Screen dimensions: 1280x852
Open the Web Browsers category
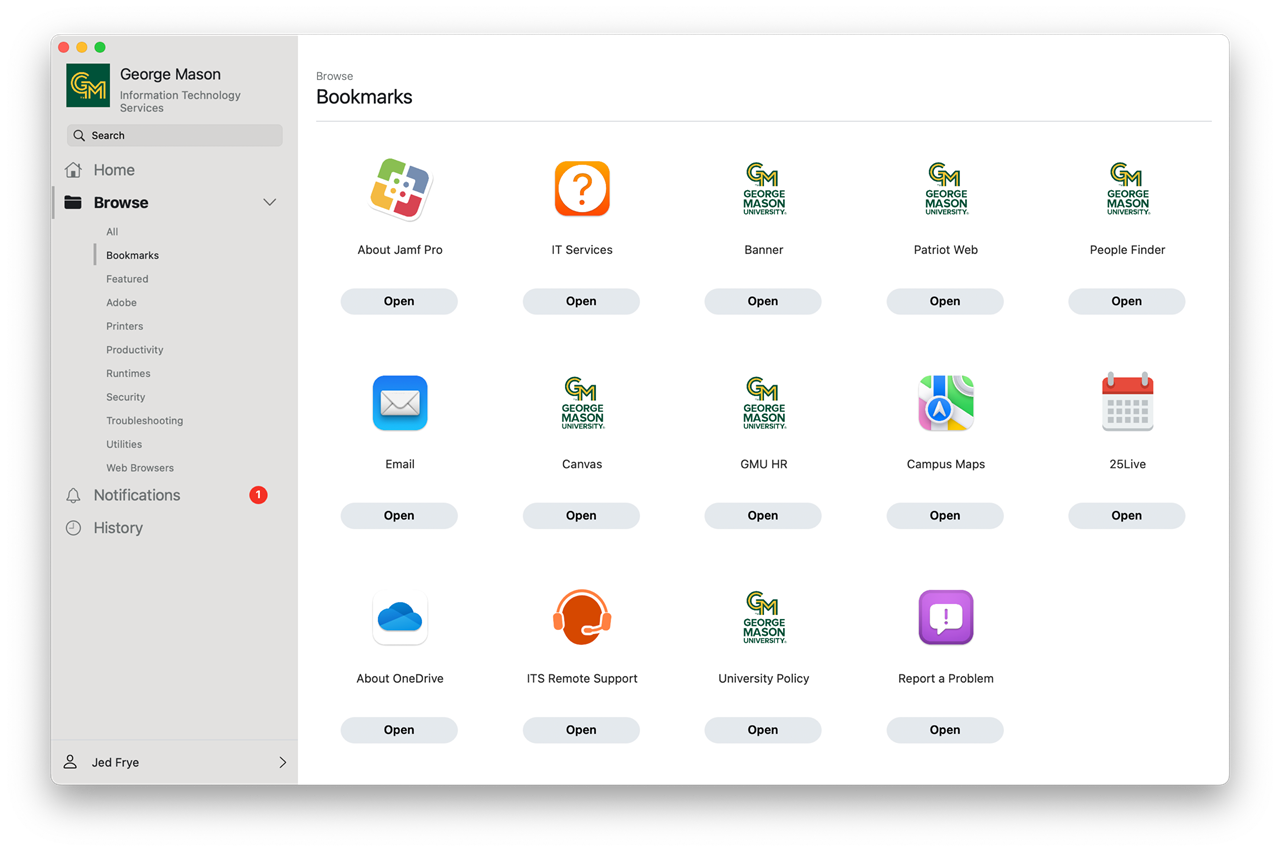coord(140,468)
